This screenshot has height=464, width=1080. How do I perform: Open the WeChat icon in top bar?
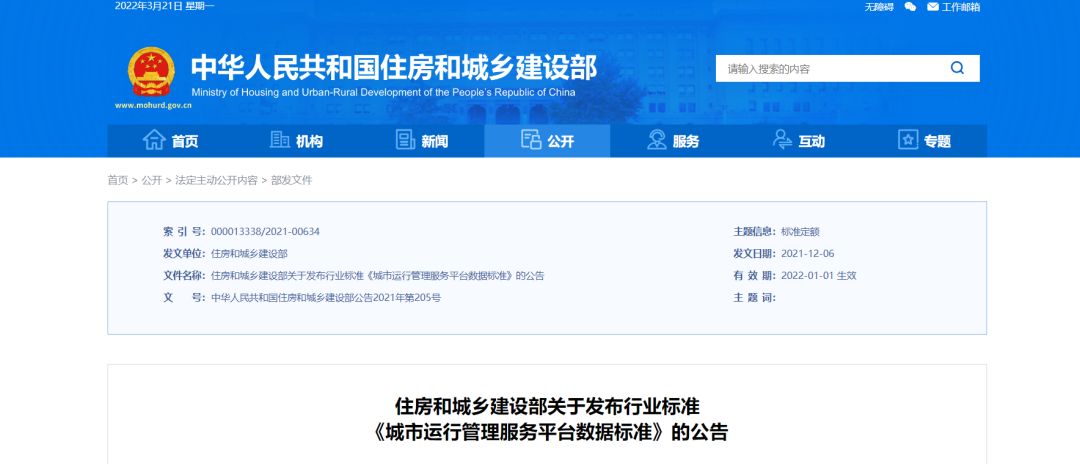pos(911,7)
